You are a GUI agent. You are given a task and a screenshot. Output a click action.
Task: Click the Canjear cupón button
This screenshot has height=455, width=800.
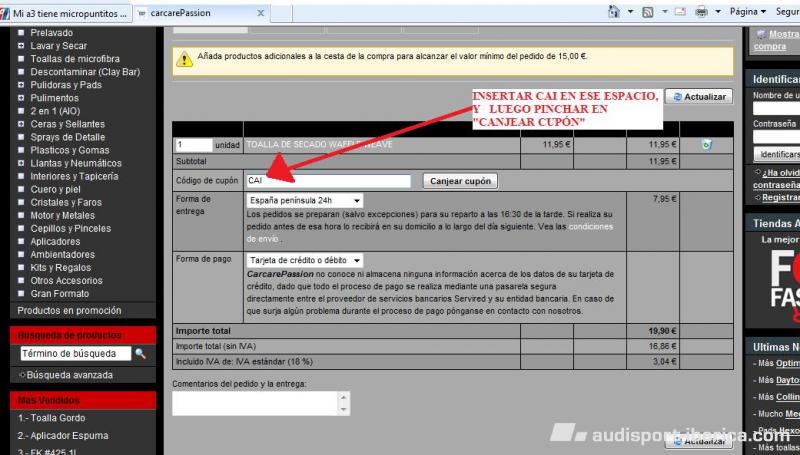(460, 181)
